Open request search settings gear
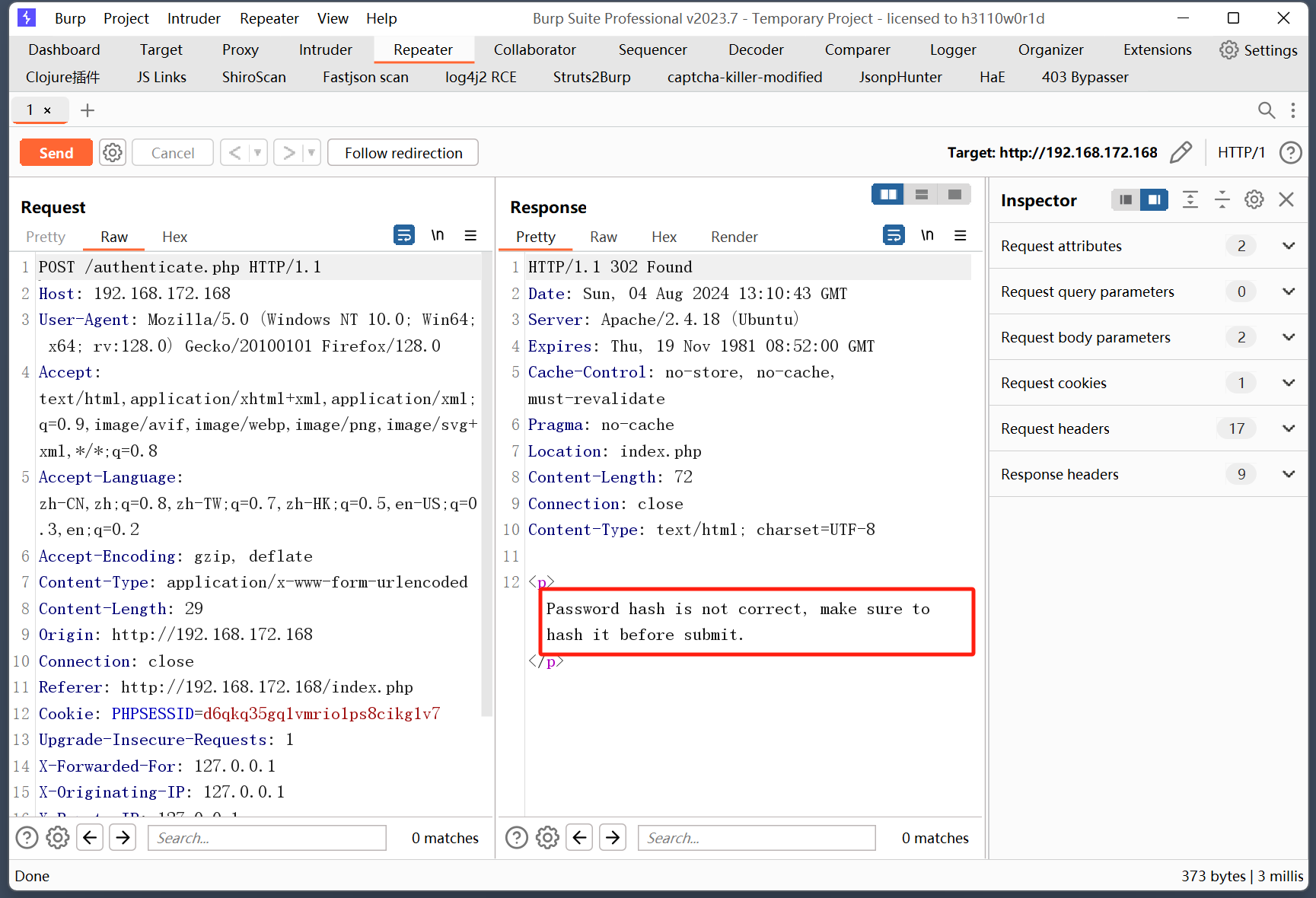Viewport: 1316px width, 898px height. point(58,838)
